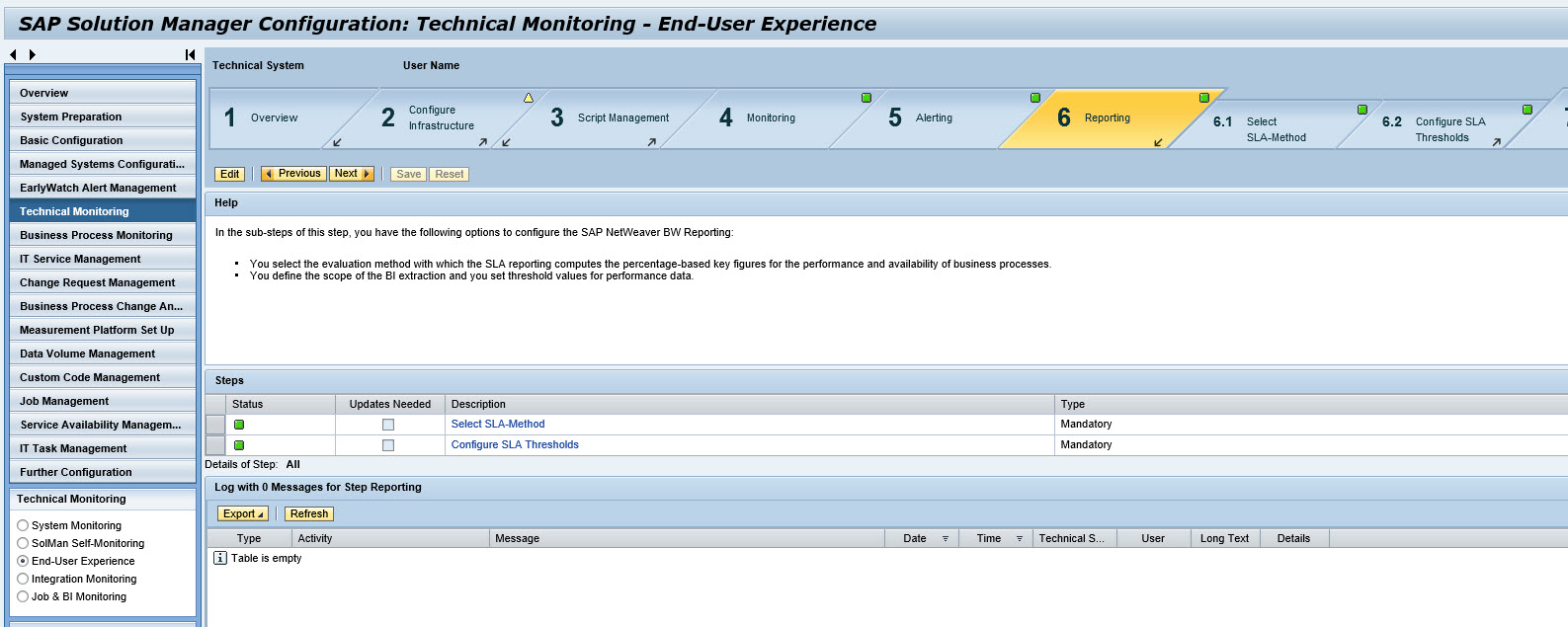Click collapse arrow on Reporting roadmap step
The width and height of the screenshot is (1568, 627).
(x=1159, y=142)
